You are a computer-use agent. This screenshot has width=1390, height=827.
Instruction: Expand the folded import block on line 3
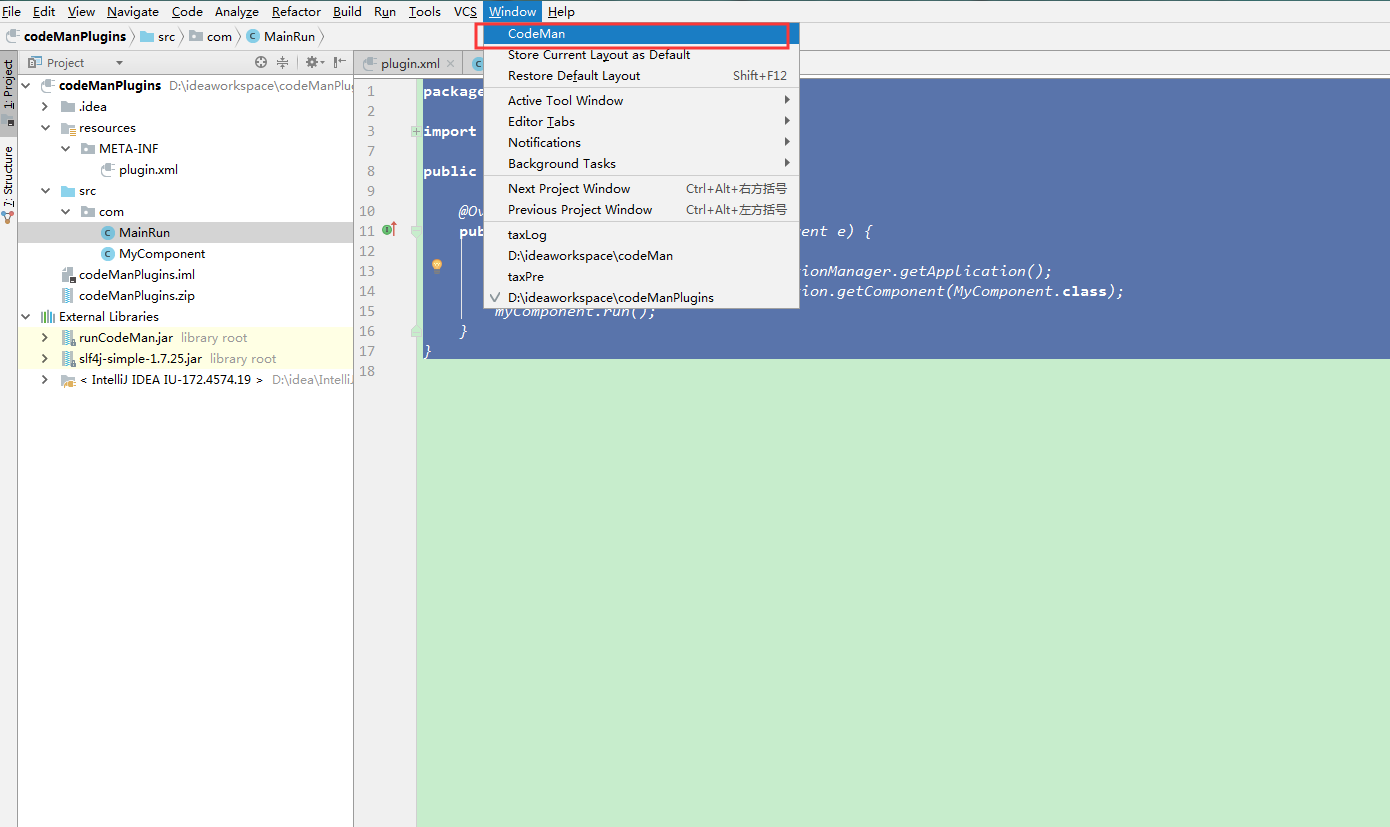415,131
